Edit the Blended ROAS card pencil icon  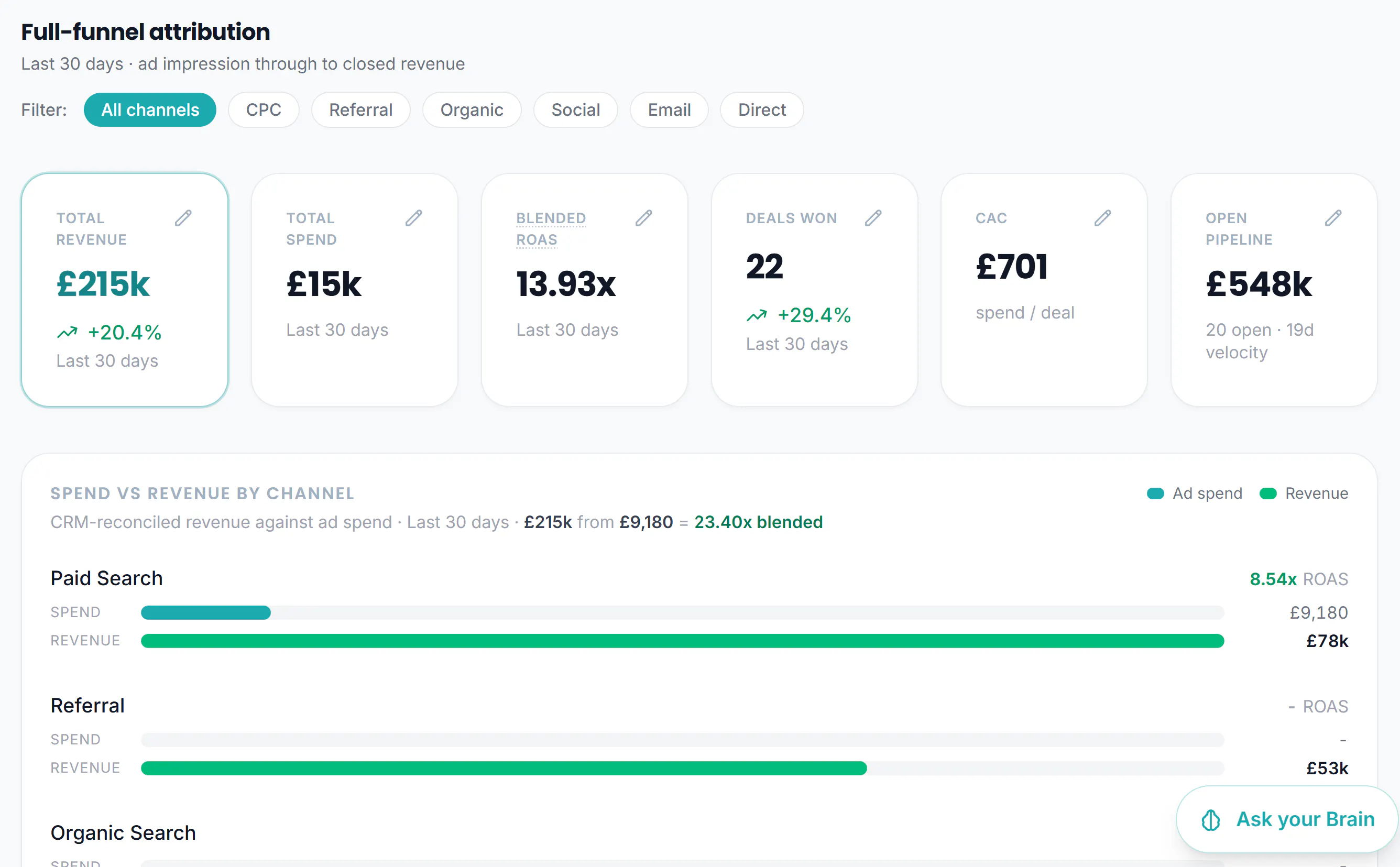click(643, 218)
